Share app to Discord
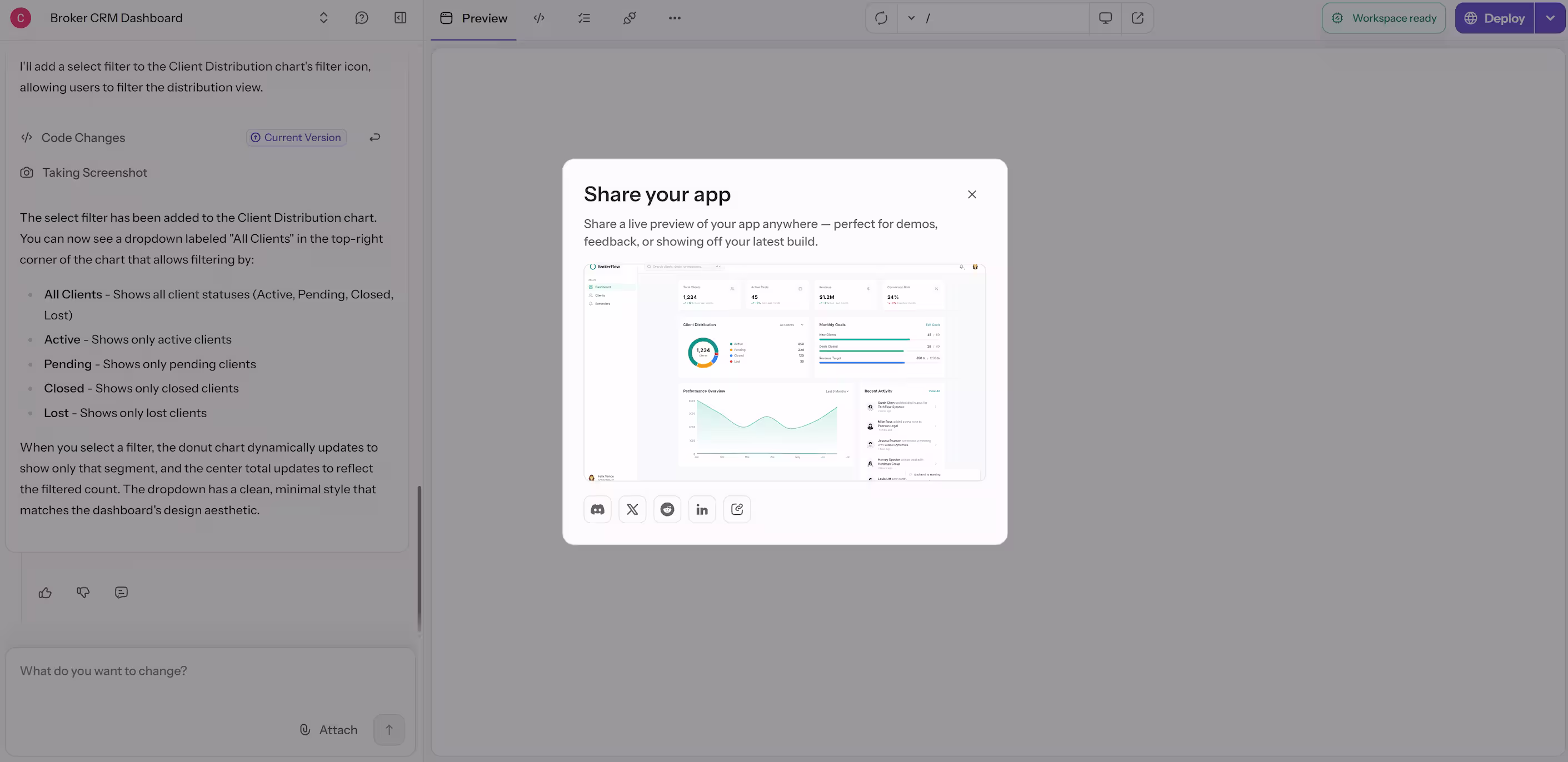 coord(597,509)
